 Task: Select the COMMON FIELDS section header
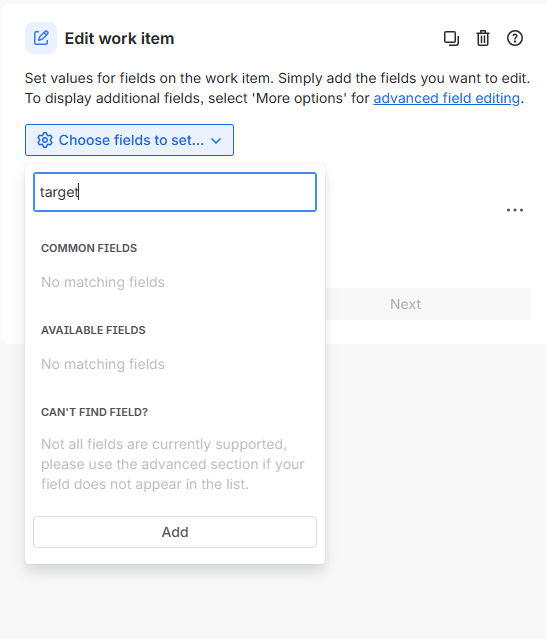89,248
